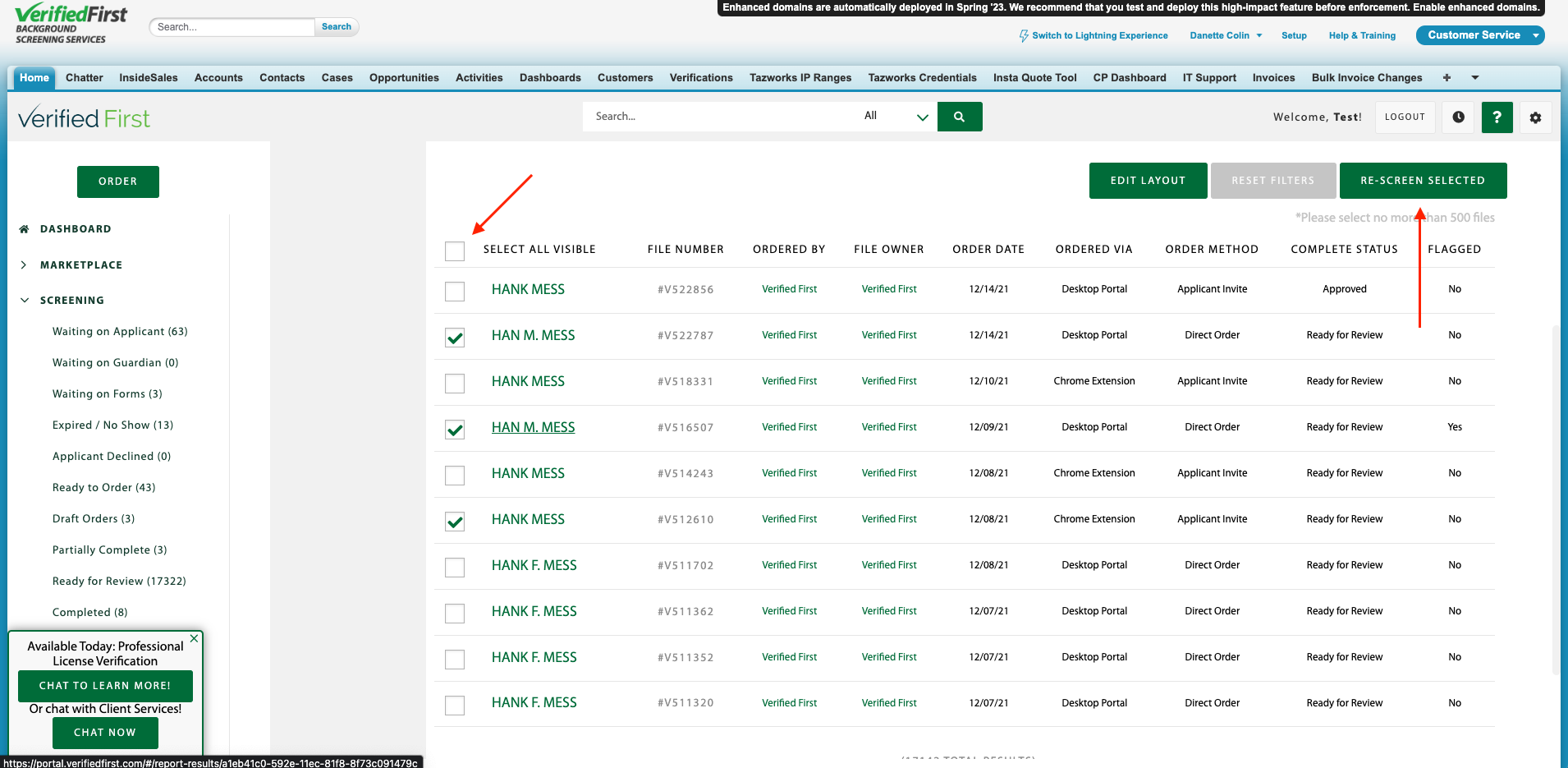Check the box for file #V514243
Image resolution: width=1568 pixels, height=768 pixels.
(455, 475)
